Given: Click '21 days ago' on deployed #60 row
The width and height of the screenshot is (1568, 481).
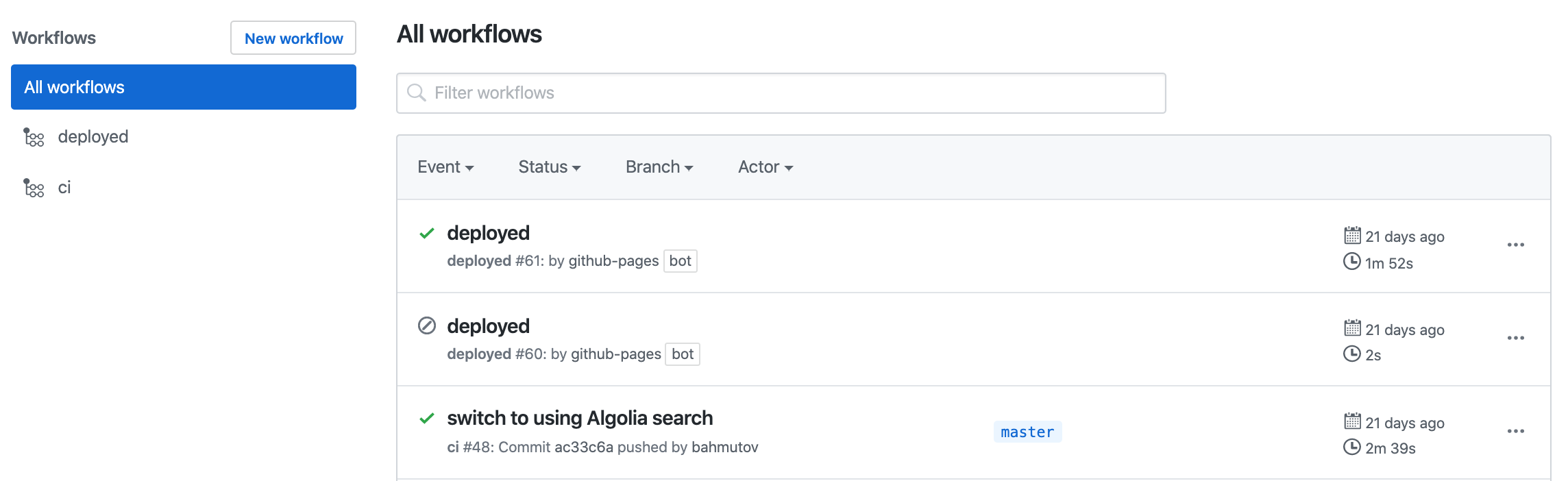Looking at the screenshot, I should (x=1405, y=330).
